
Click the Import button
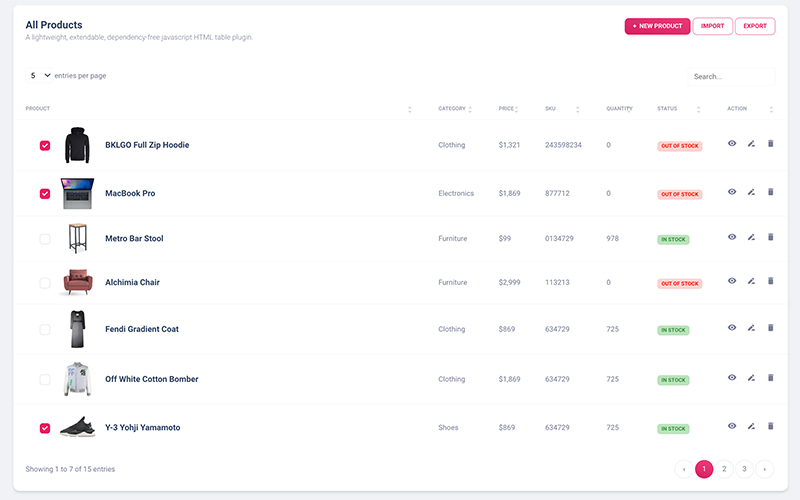click(713, 26)
